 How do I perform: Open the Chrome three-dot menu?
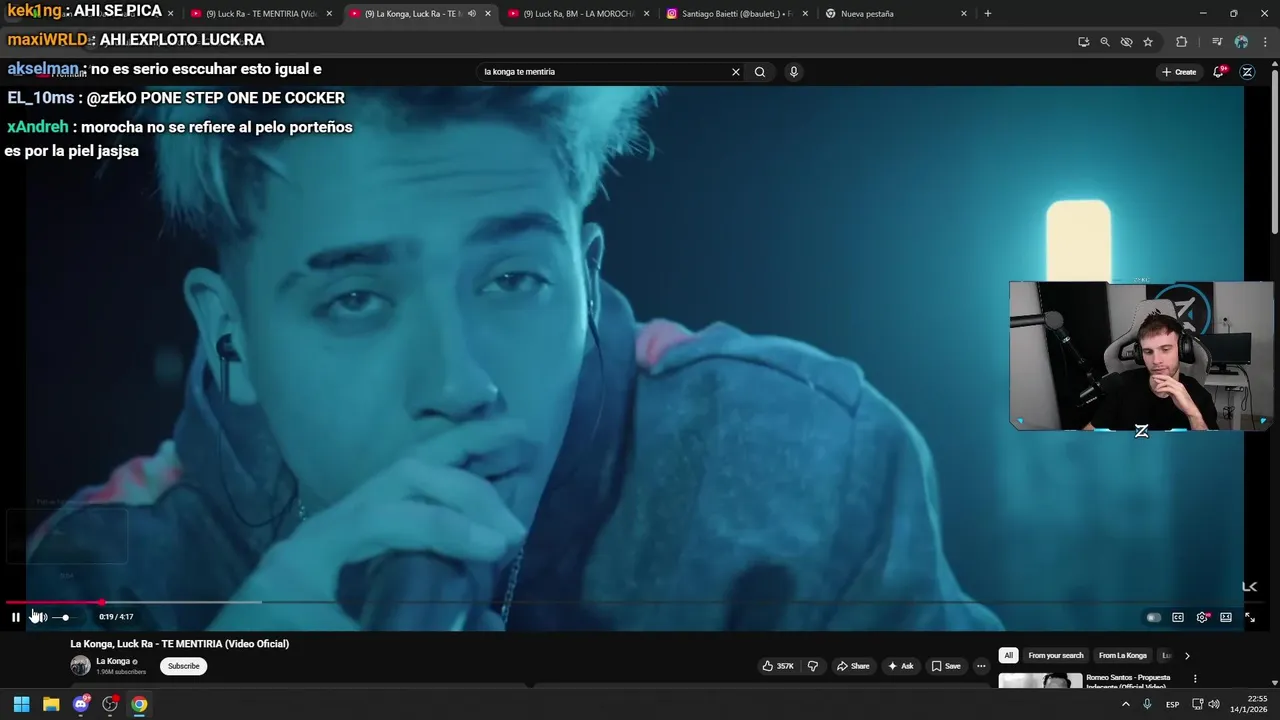coord(1263,42)
